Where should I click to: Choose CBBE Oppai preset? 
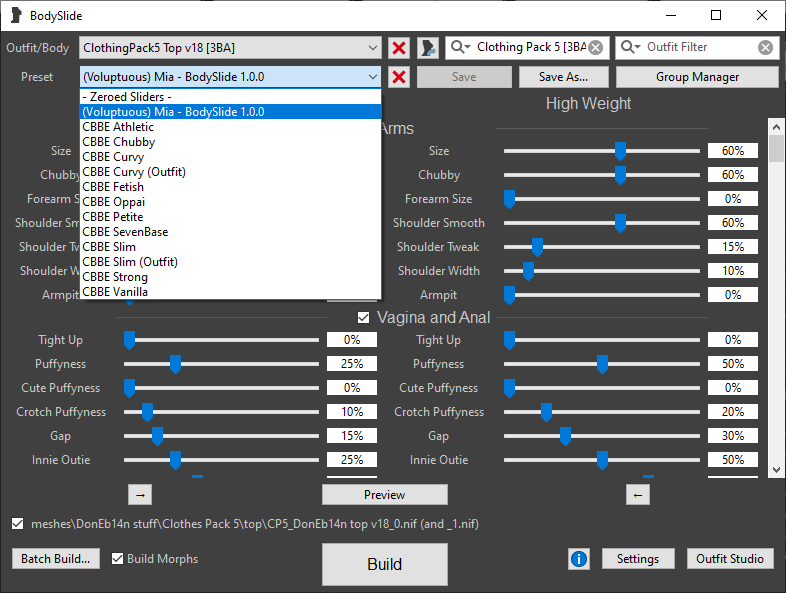[x=231, y=202]
